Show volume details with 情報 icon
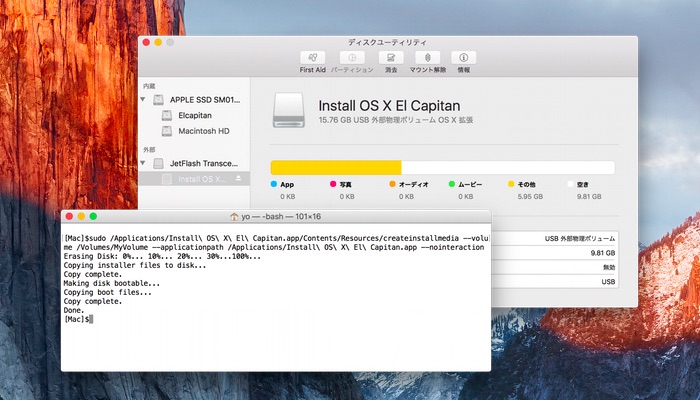 (463, 58)
